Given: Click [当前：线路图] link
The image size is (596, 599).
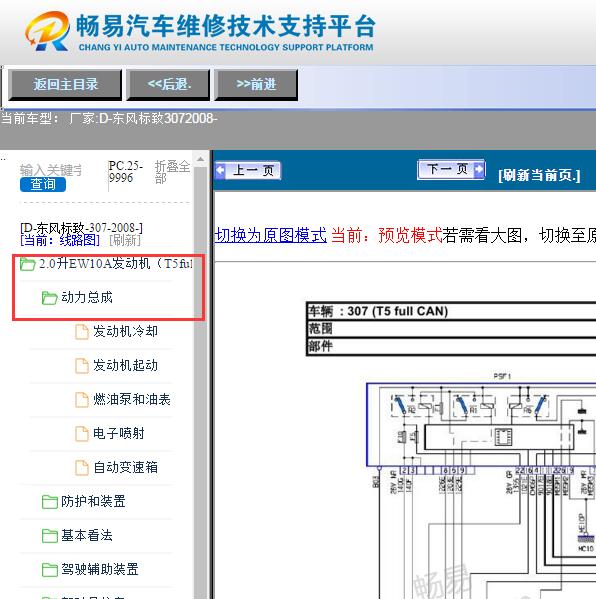Looking at the screenshot, I should [60, 240].
